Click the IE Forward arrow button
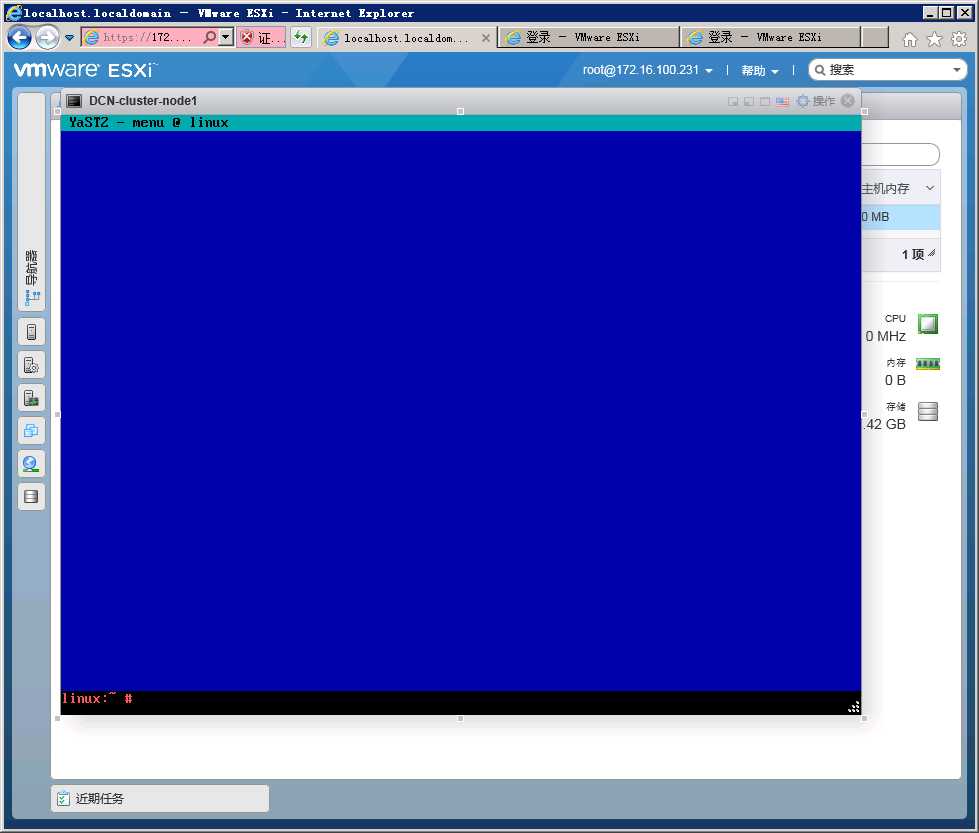Viewport: 979px width, 833px height. point(47,38)
